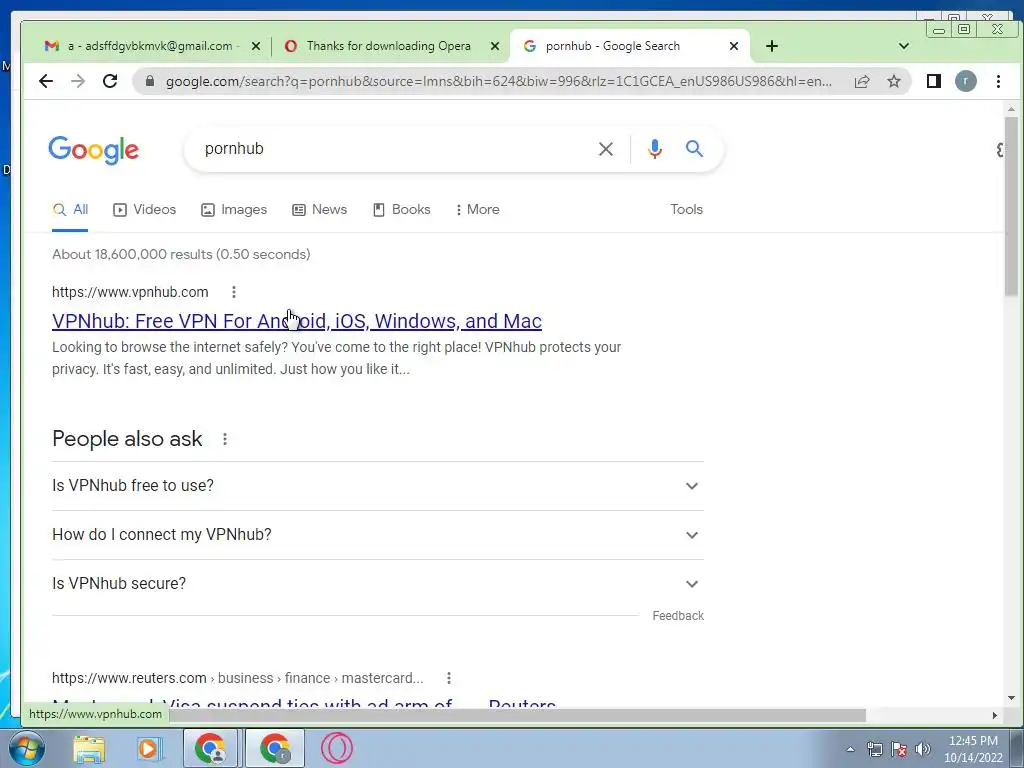Viewport: 1024px width, 768px height.
Task: Go to the Google homepage via the logo
Action: (x=93, y=150)
